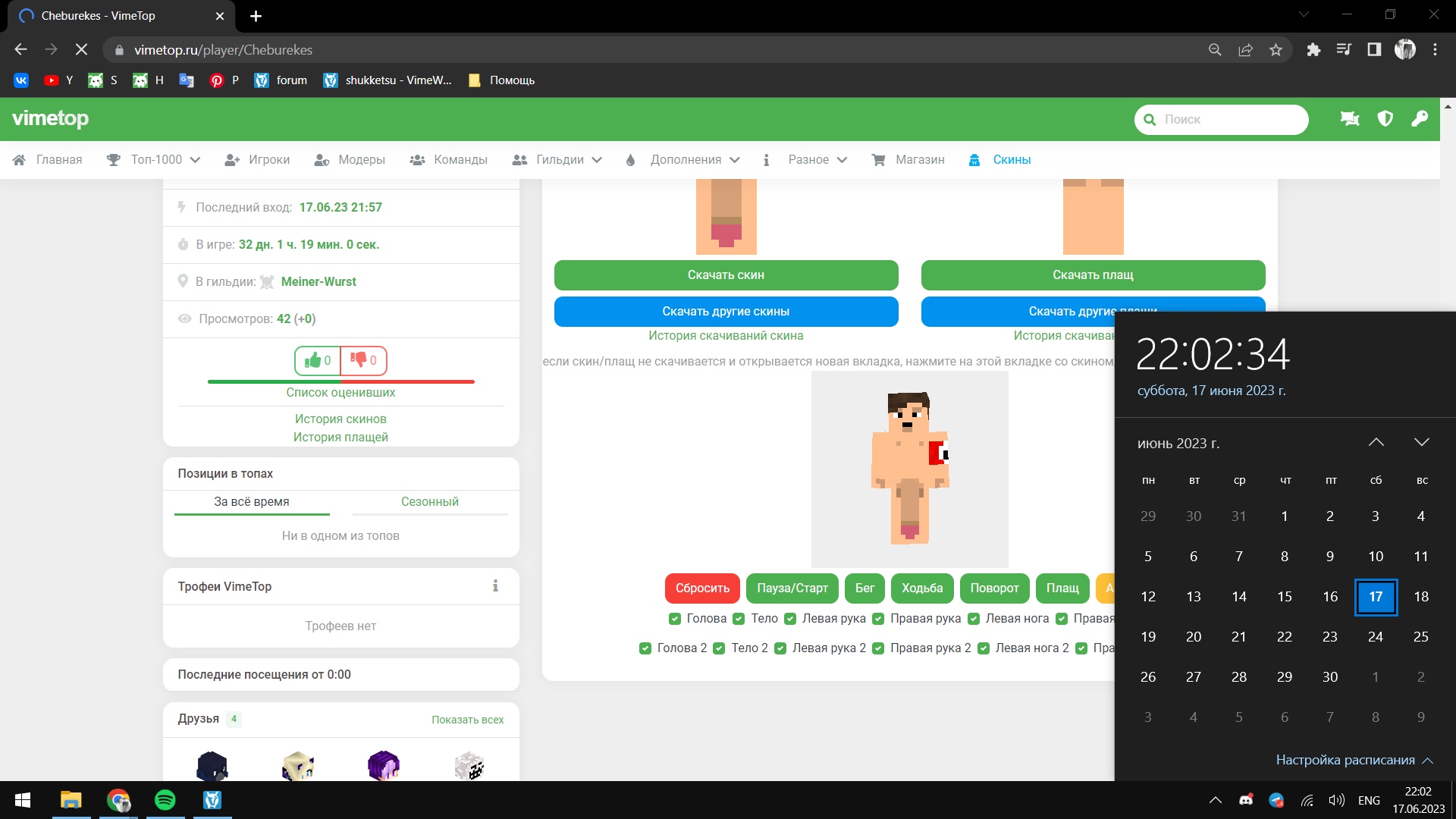Click the thumbs-up like button
This screenshot has width=1456, height=819.
click(x=318, y=361)
